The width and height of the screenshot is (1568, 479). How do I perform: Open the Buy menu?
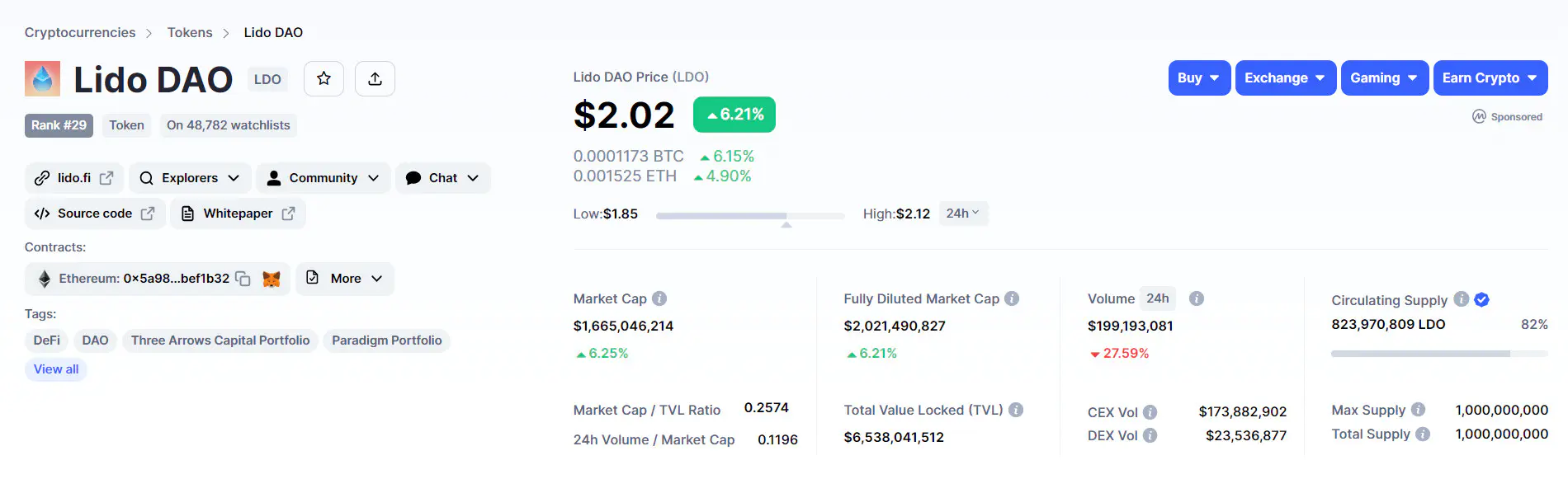(x=1199, y=77)
